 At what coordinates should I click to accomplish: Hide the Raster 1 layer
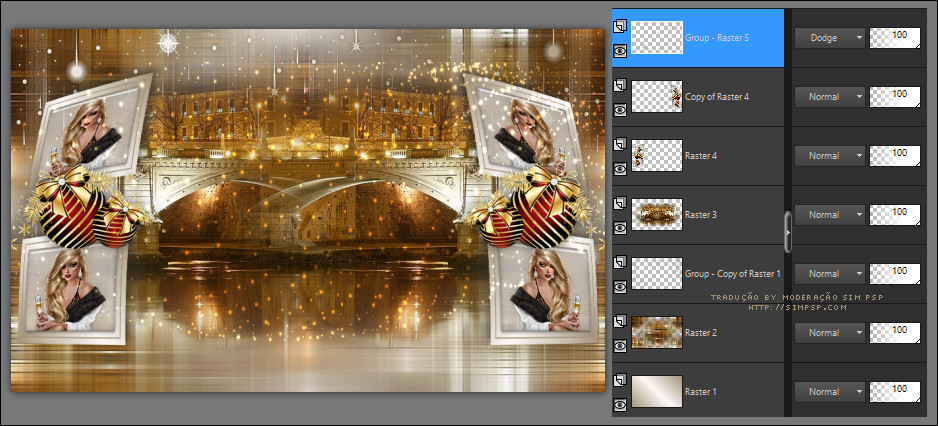pos(620,404)
